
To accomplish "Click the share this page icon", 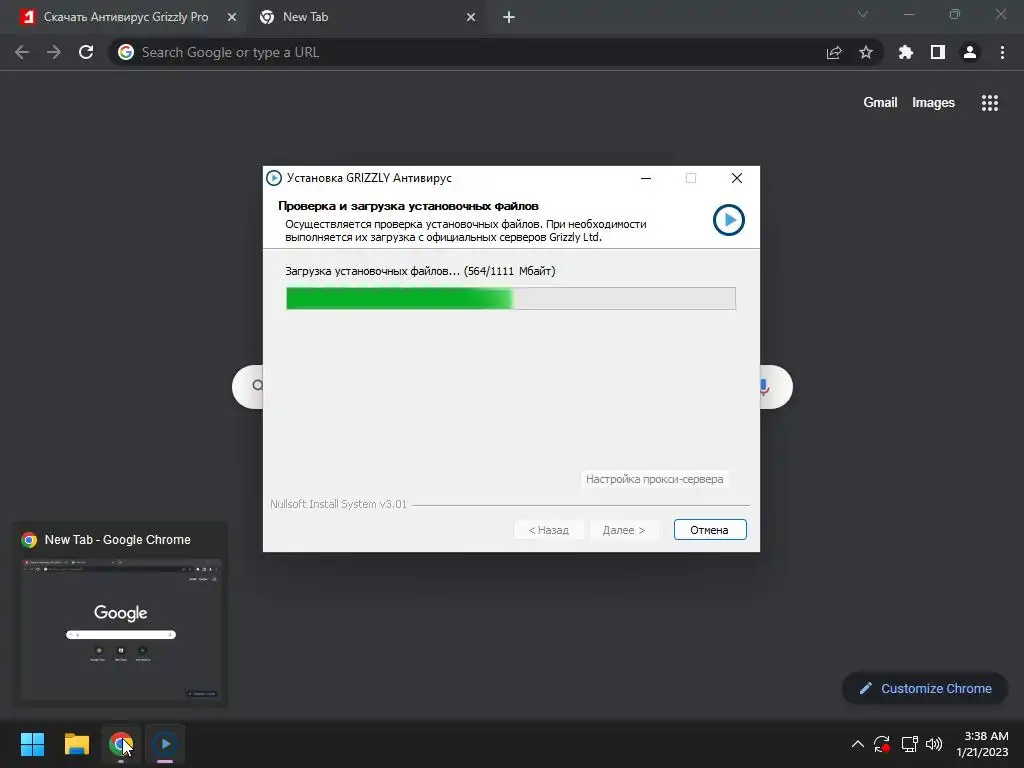I will coord(834,52).
